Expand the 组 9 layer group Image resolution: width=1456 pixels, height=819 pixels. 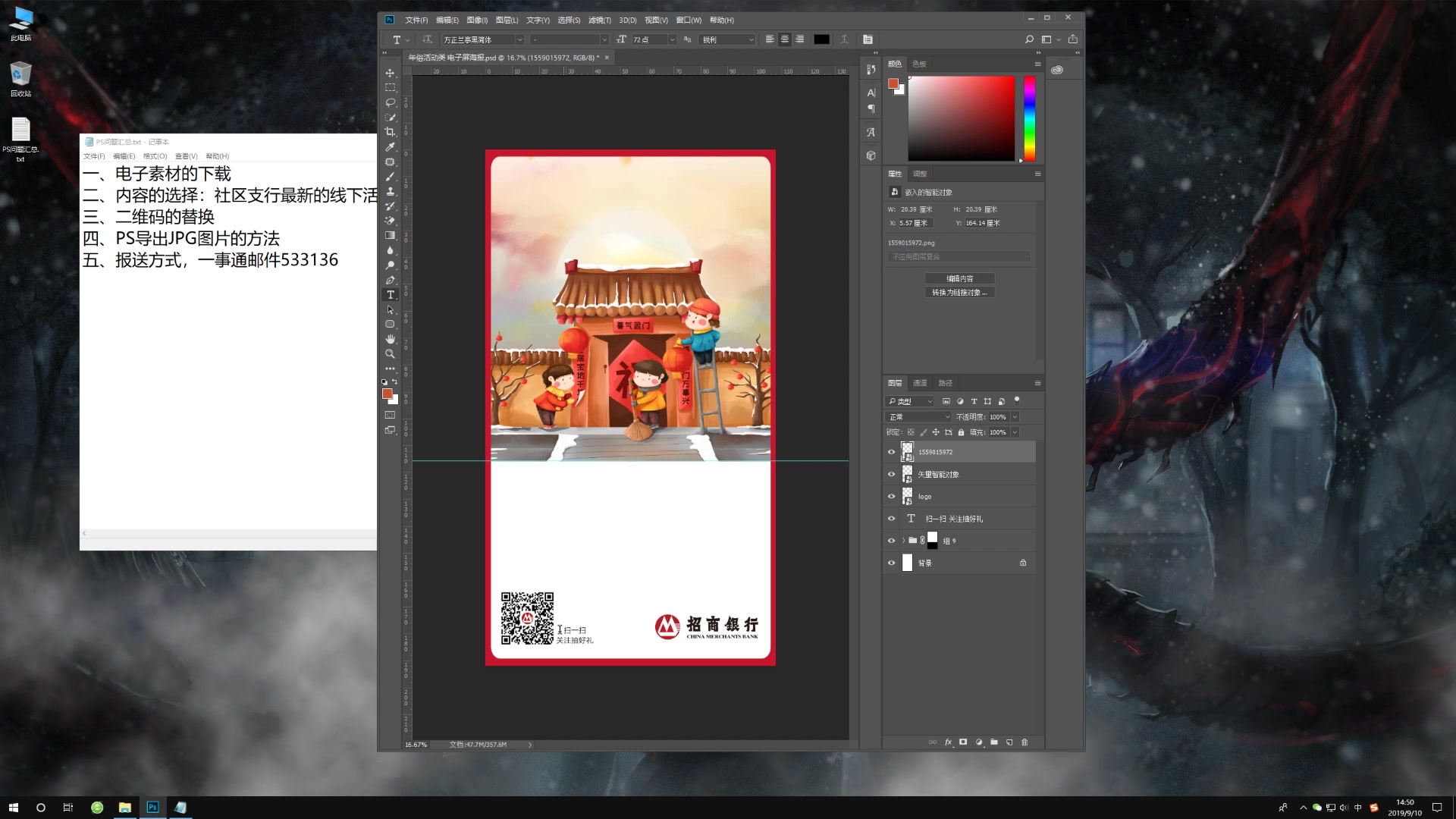pos(903,541)
